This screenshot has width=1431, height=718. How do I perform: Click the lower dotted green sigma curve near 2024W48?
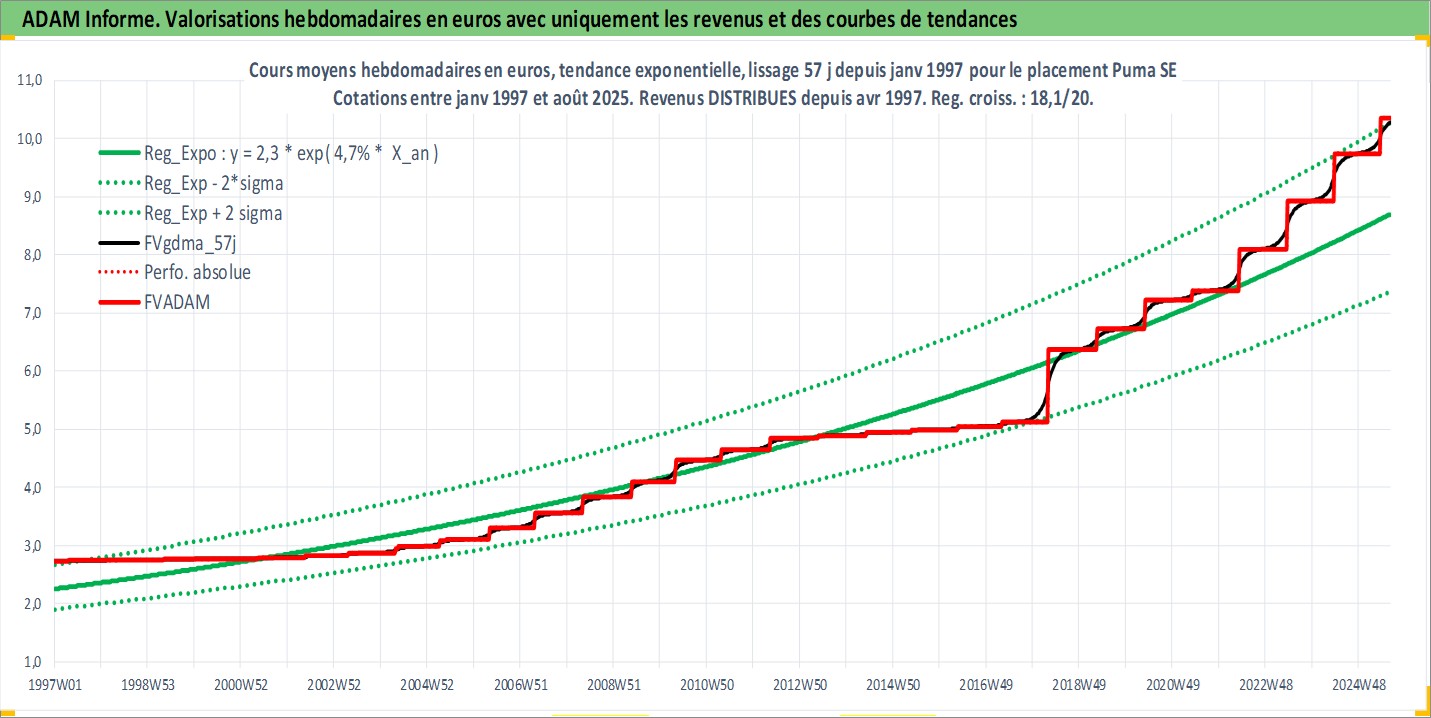click(x=1358, y=306)
